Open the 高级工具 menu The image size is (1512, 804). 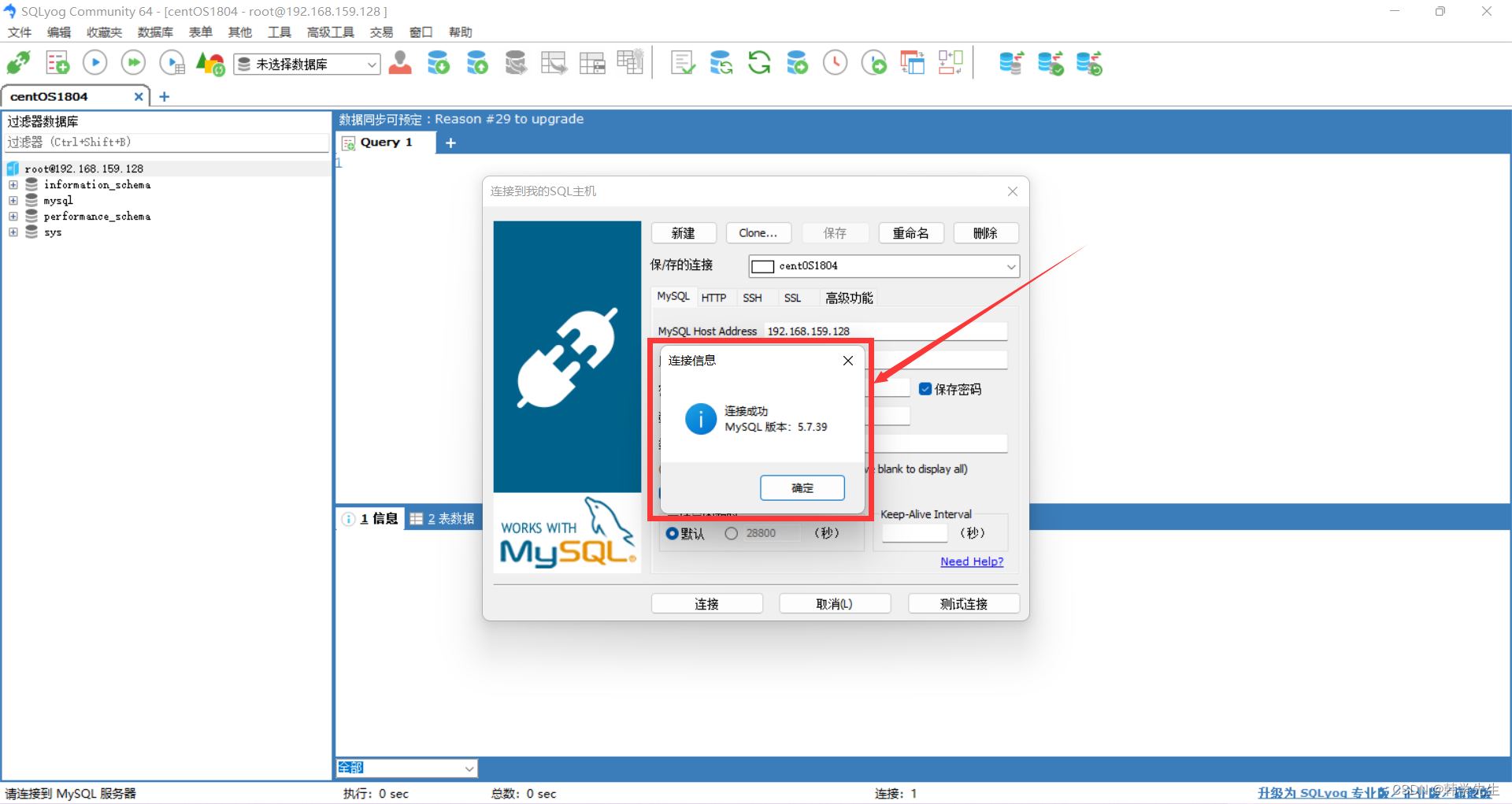tap(331, 31)
